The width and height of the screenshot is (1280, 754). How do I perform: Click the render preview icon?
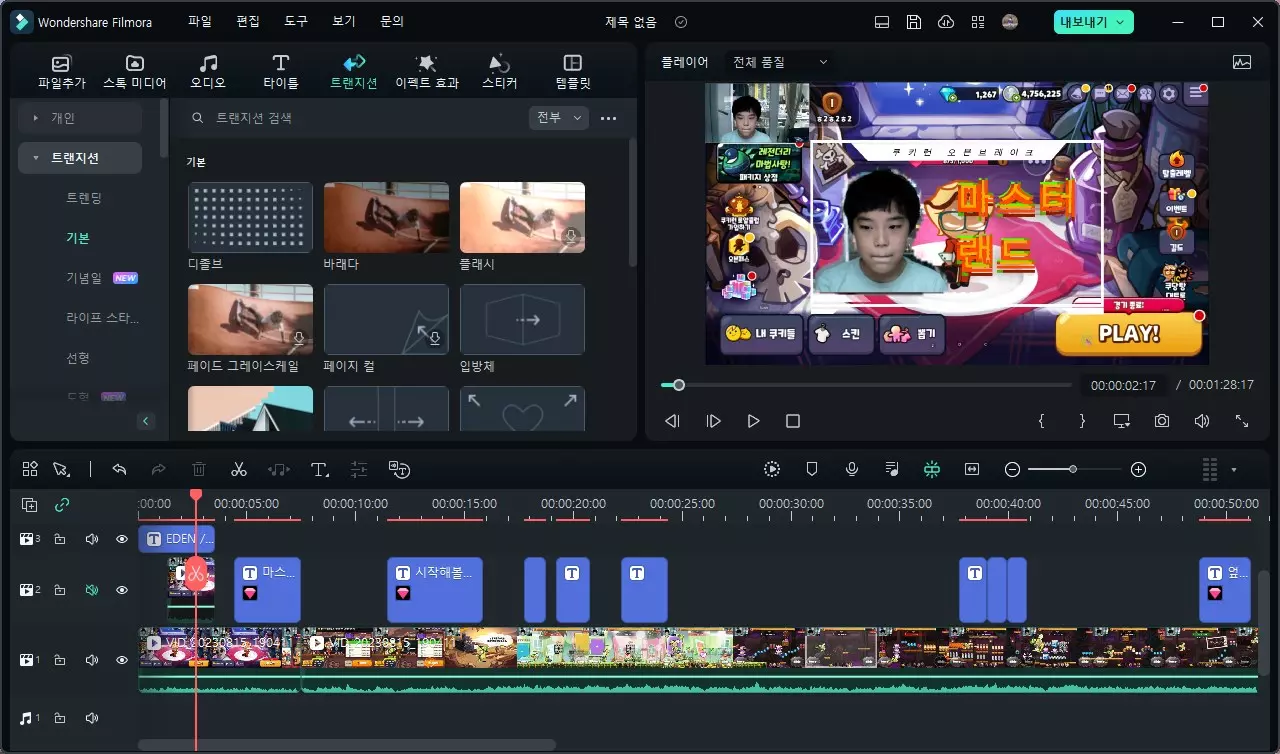(772, 469)
